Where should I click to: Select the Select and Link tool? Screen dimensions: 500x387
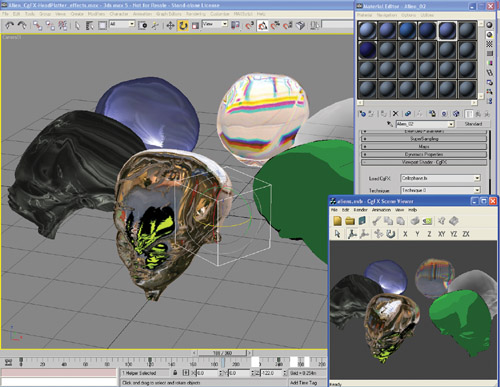point(37,26)
